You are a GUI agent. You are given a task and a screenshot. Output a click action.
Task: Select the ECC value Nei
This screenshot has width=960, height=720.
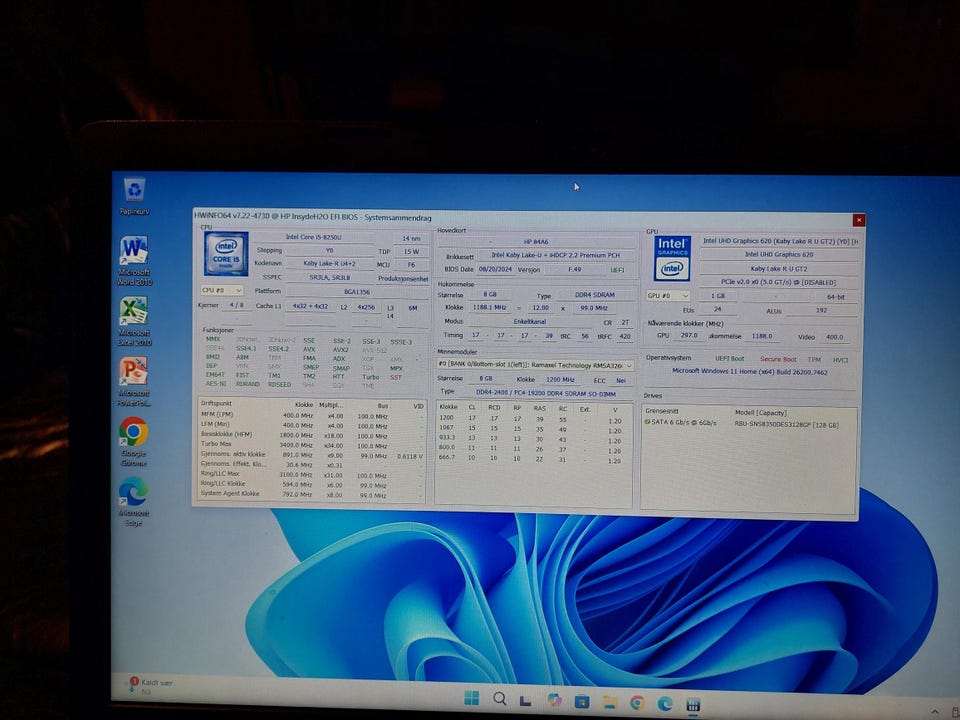(621, 380)
